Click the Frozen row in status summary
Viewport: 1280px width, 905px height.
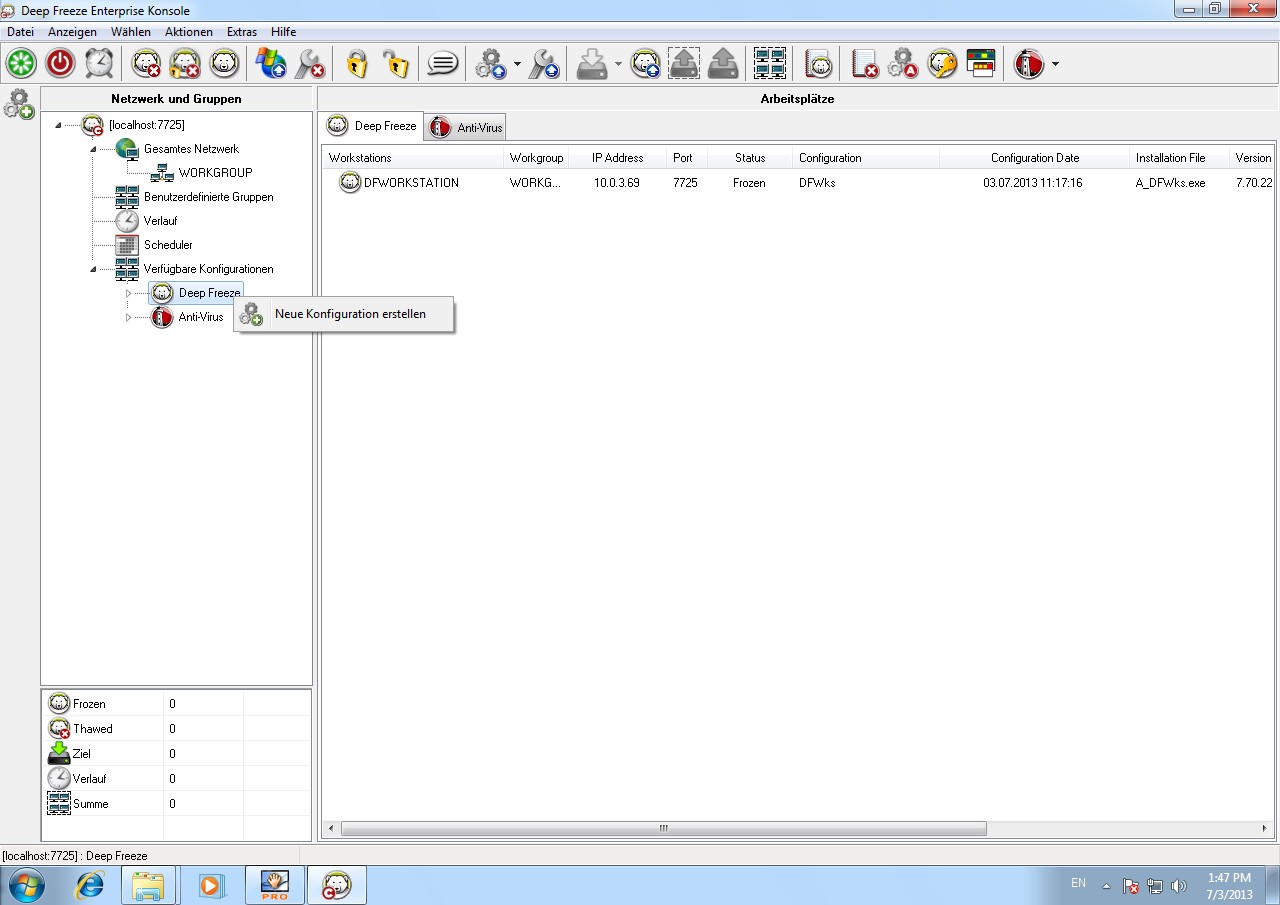(176, 704)
